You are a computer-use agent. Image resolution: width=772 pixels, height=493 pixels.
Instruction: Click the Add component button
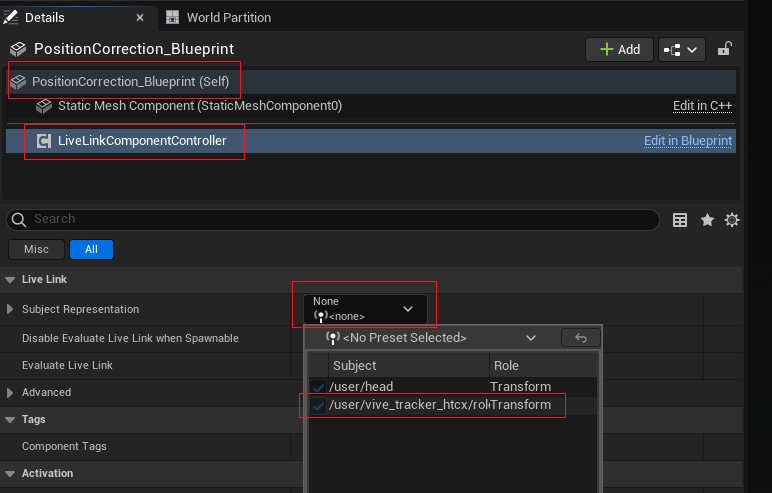[619, 49]
